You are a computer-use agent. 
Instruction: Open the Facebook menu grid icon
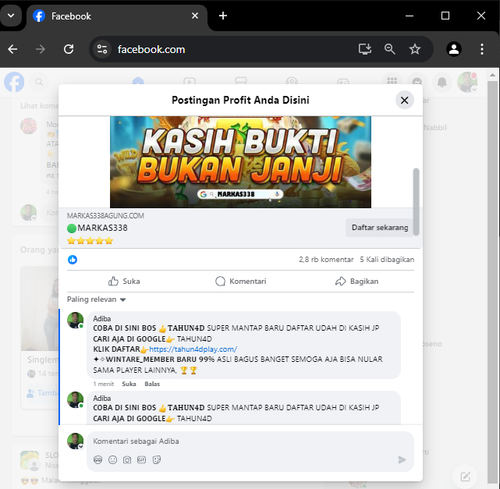click(392, 81)
